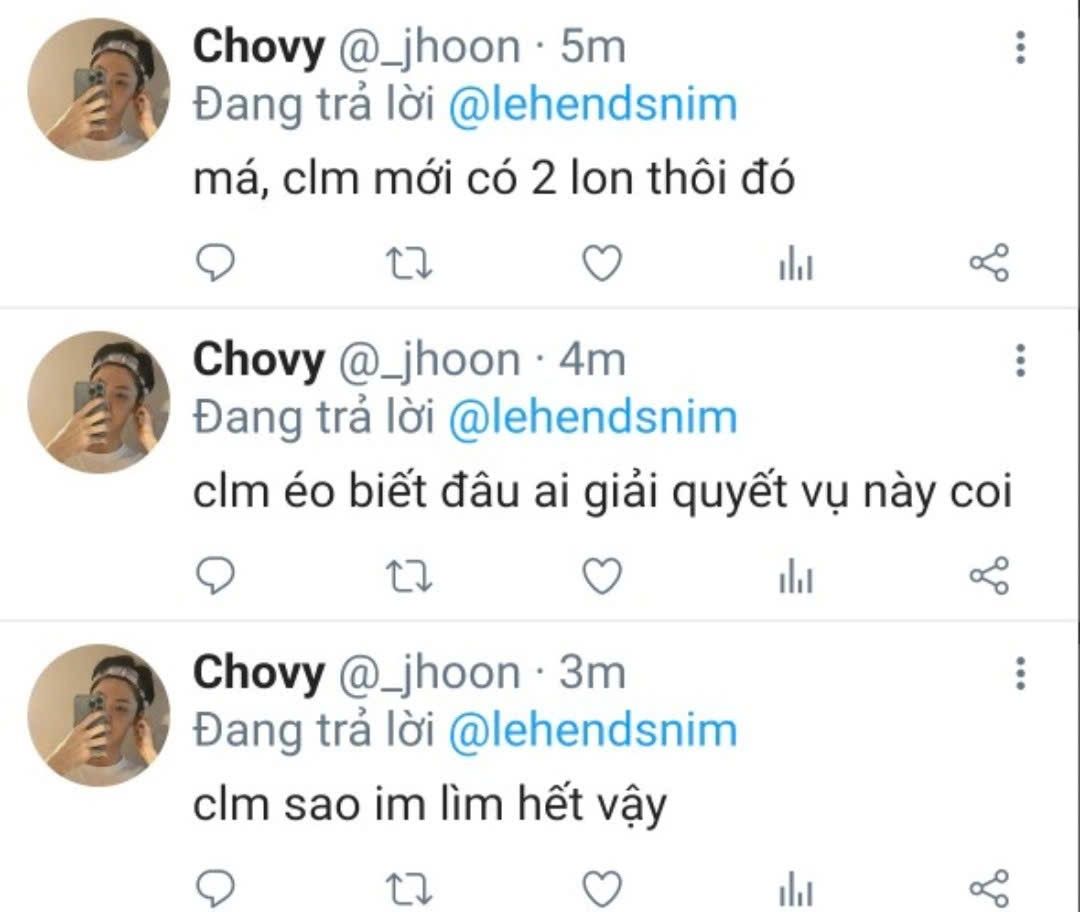Like the 'giải quyết vụ này coi' tweet
Screen dimensions: 1080x912
[602, 576]
